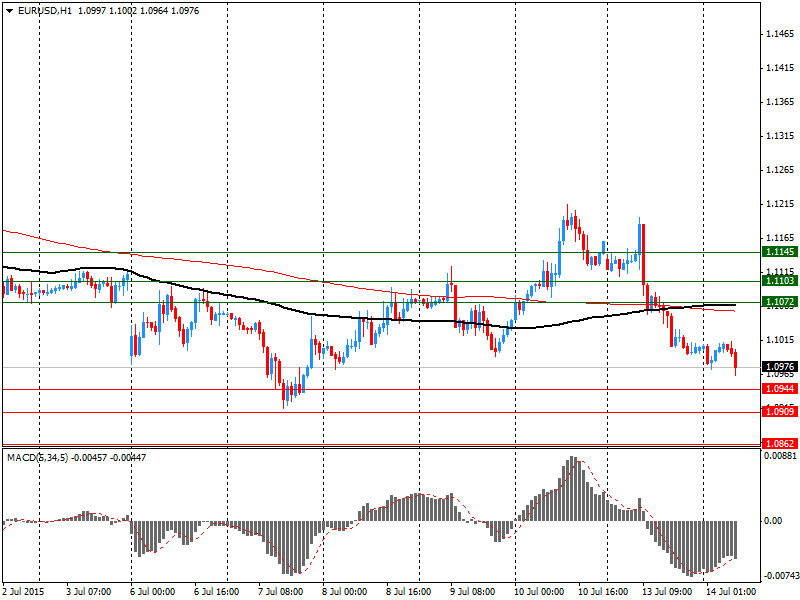
Task: Select the 1.1103 green level label
Action: 779,281
